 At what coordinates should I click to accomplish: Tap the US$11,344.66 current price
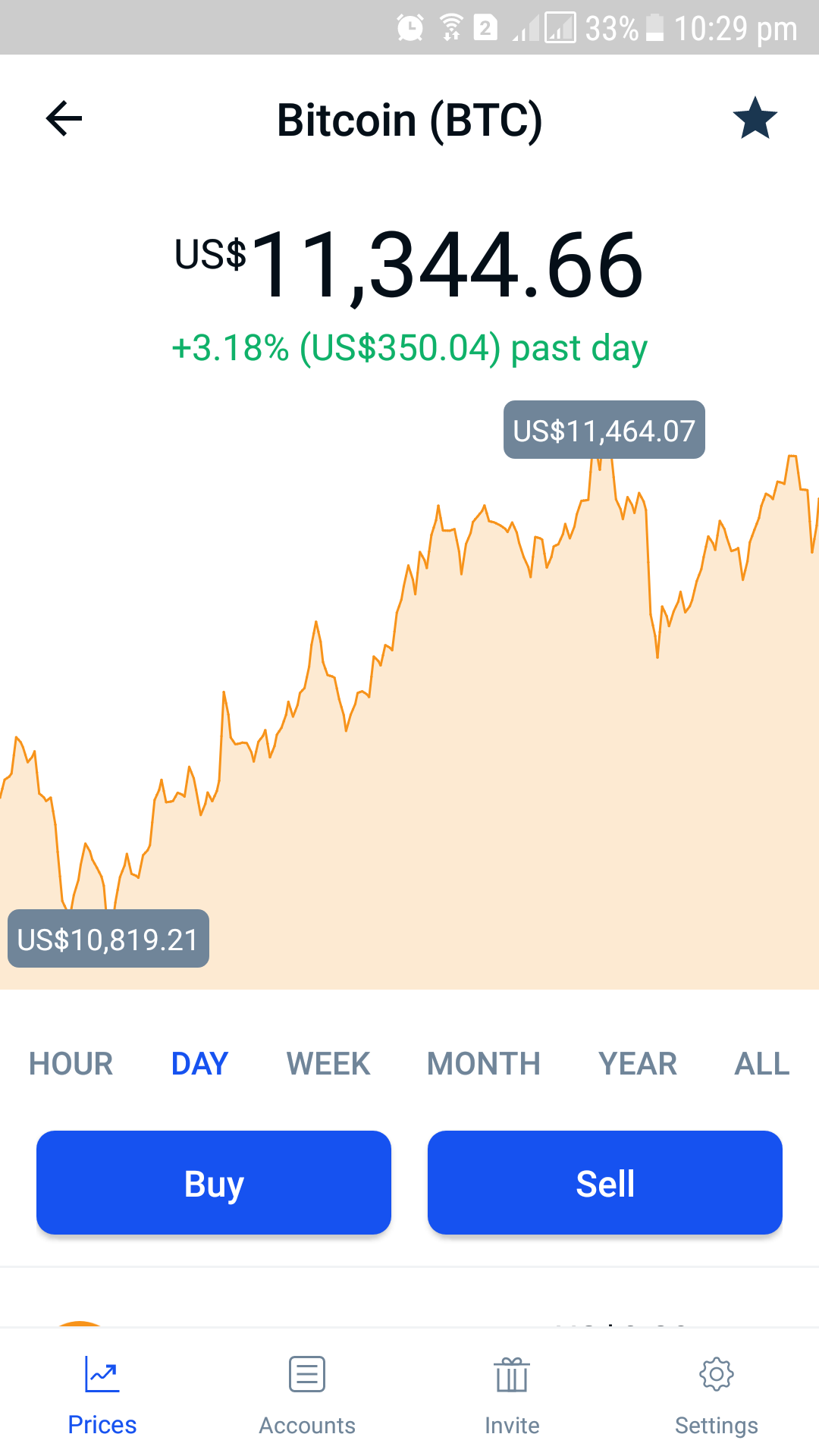click(409, 265)
